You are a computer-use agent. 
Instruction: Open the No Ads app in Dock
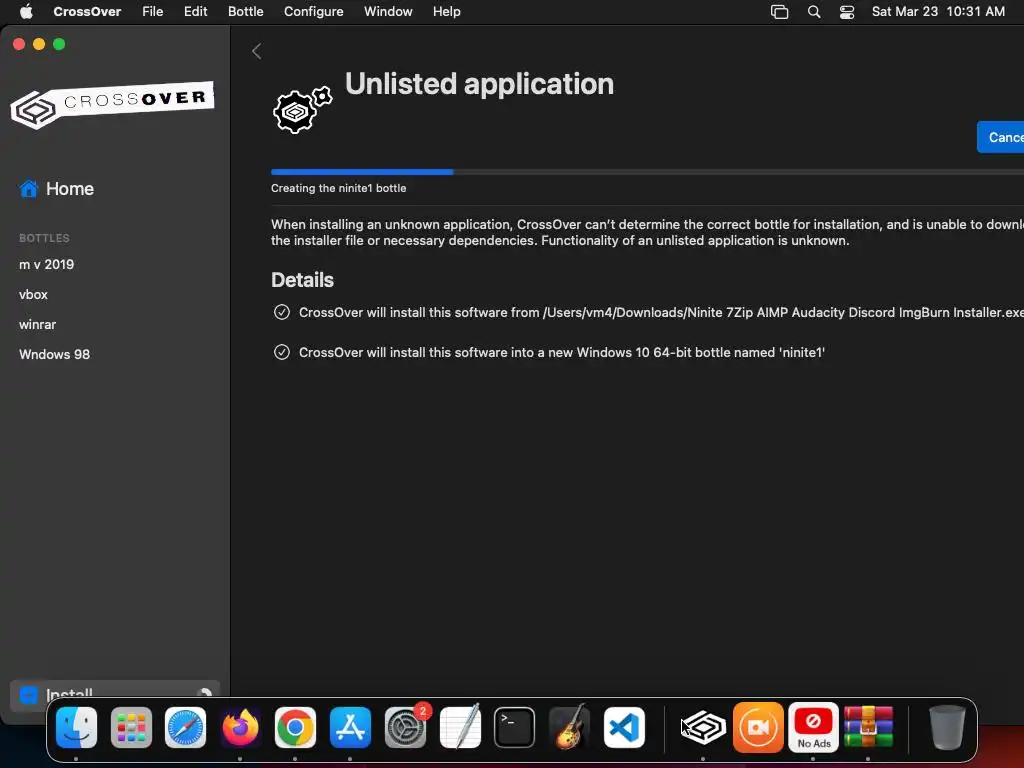(x=813, y=728)
